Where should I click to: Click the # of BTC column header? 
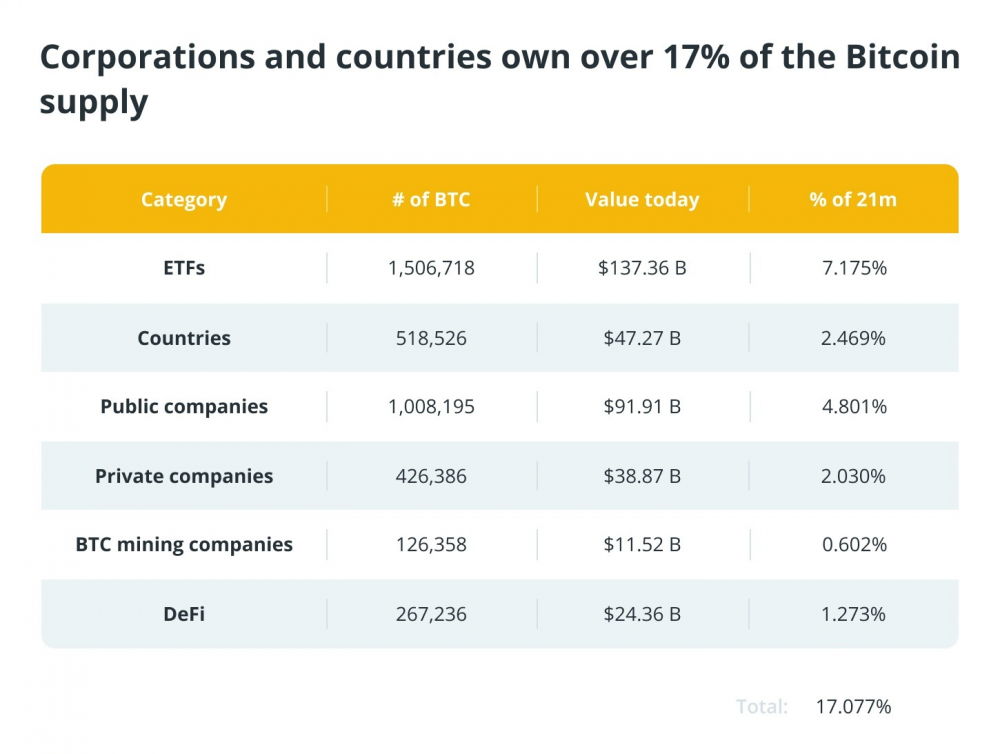tap(431, 199)
